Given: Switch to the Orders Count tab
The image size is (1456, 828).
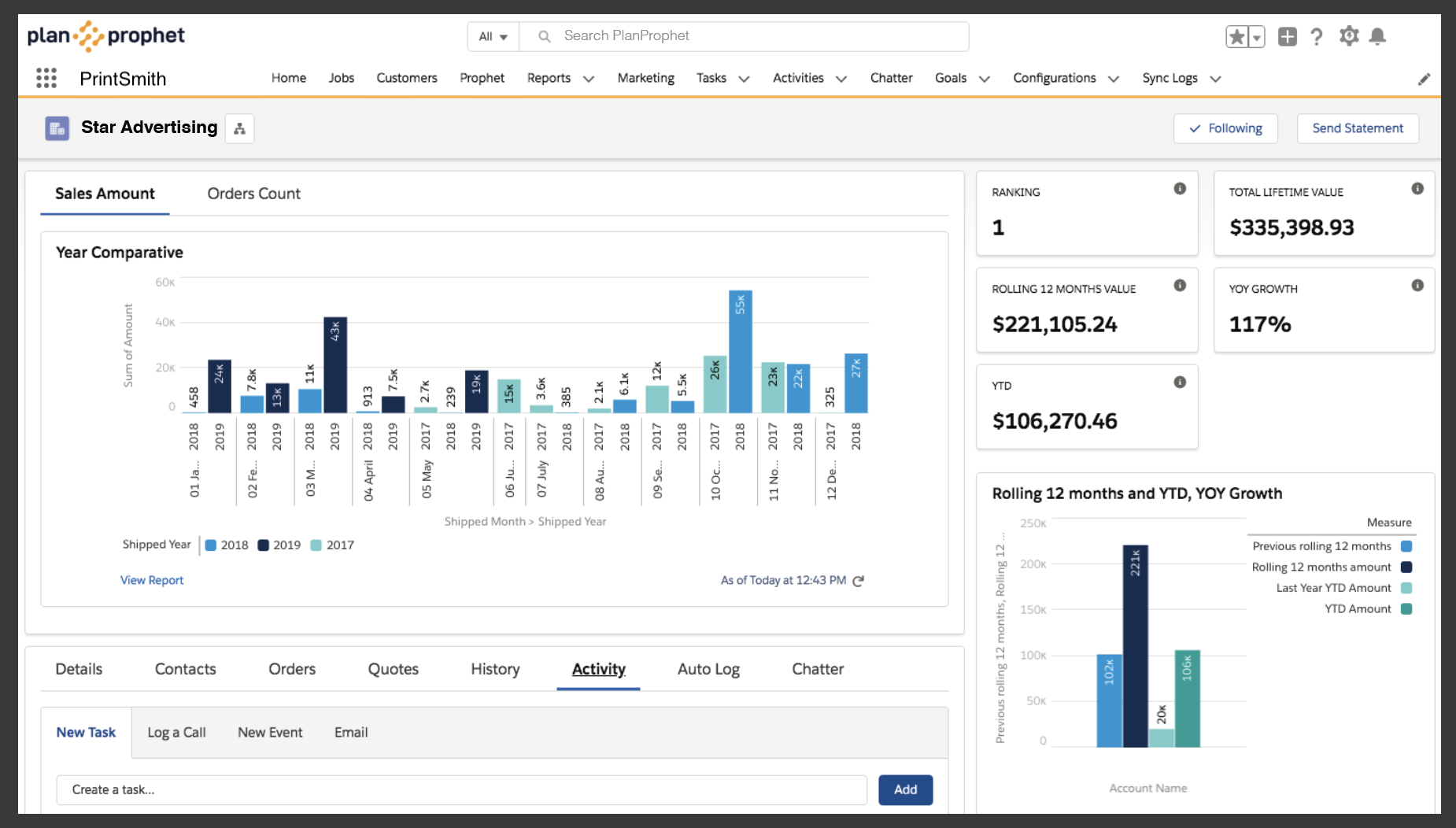Looking at the screenshot, I should click(x=253, y=194).
